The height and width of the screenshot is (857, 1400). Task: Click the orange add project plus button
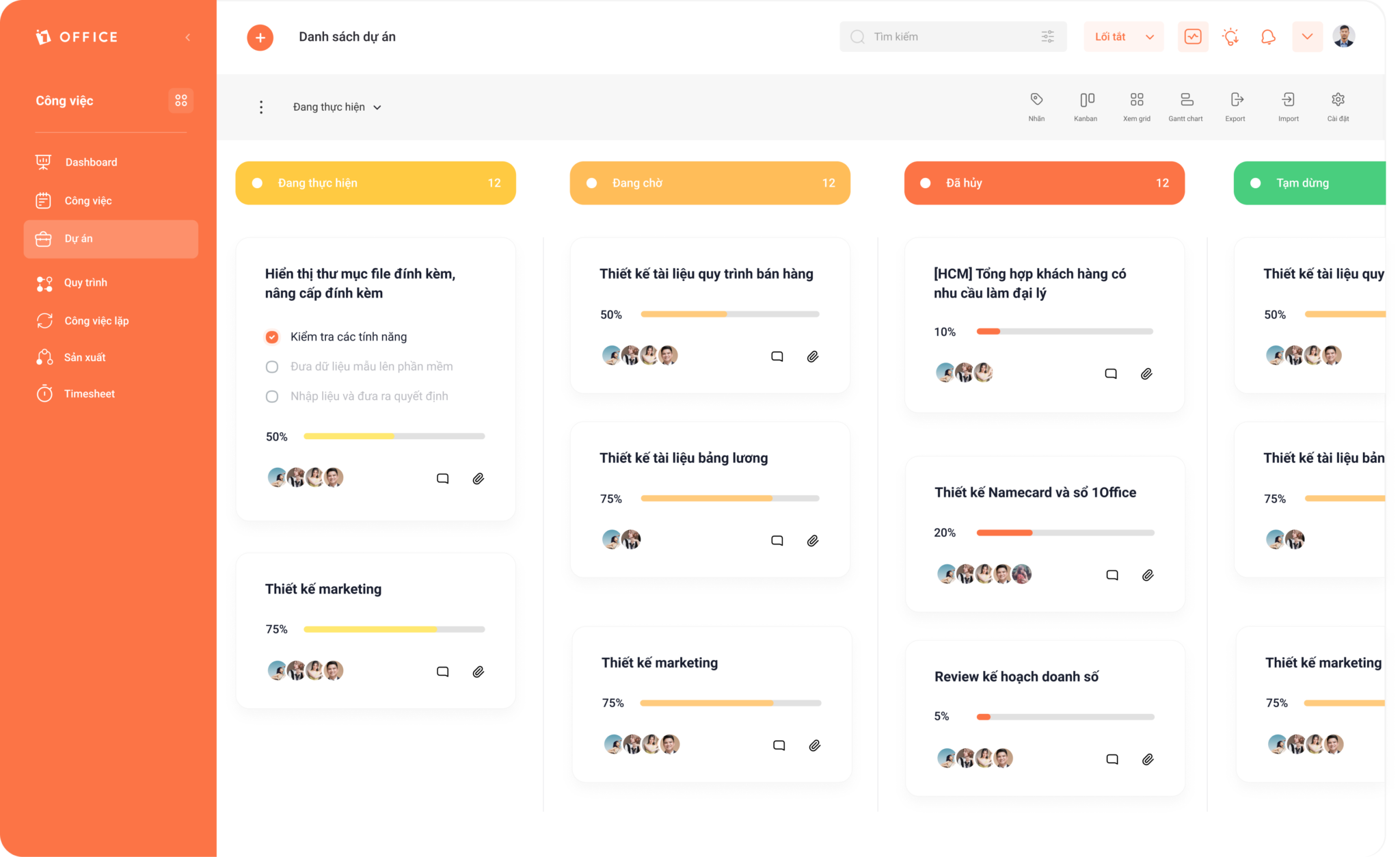(260, 37)
